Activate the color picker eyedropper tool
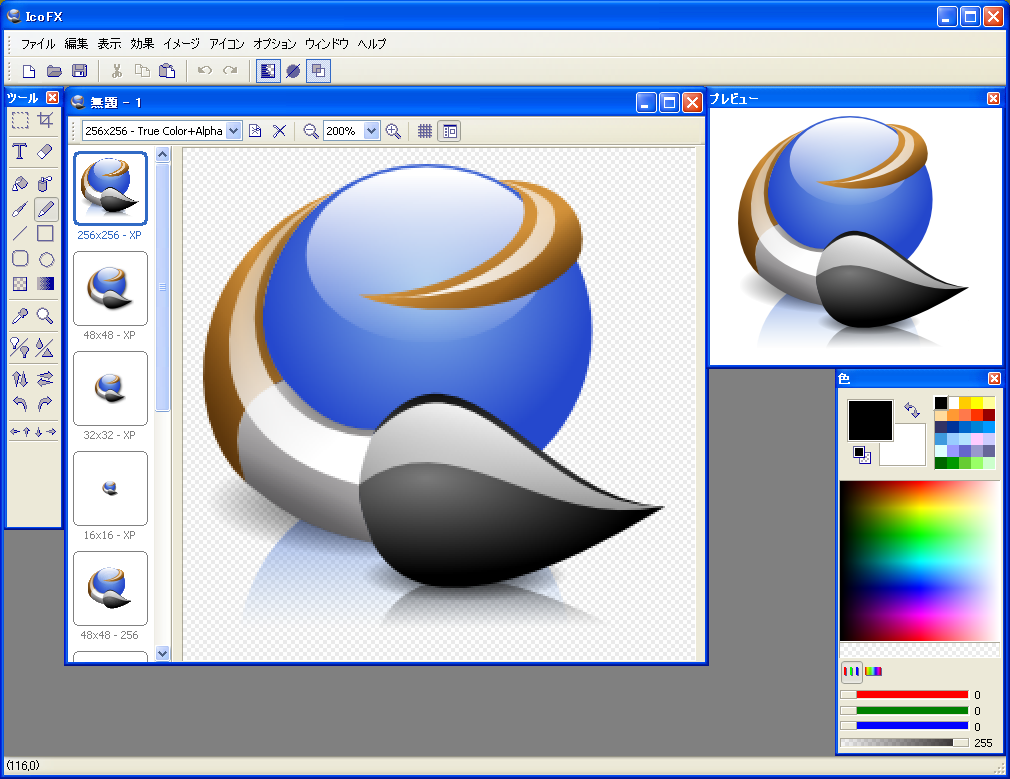1010x779 pixels. (x=19, y=316)
